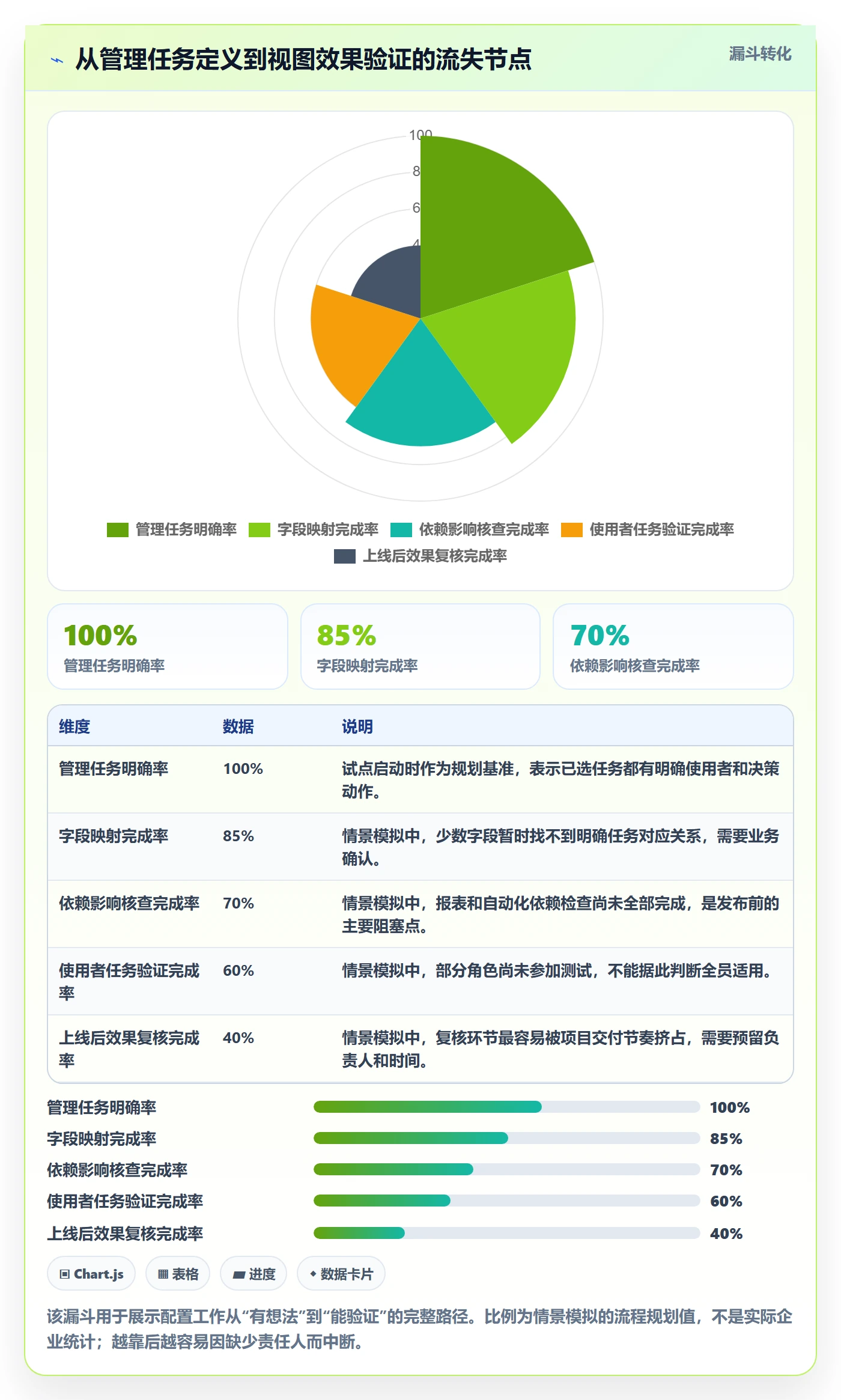
Task: Toggle the 管理任务明确率 legend item
Action: [172, 529]
